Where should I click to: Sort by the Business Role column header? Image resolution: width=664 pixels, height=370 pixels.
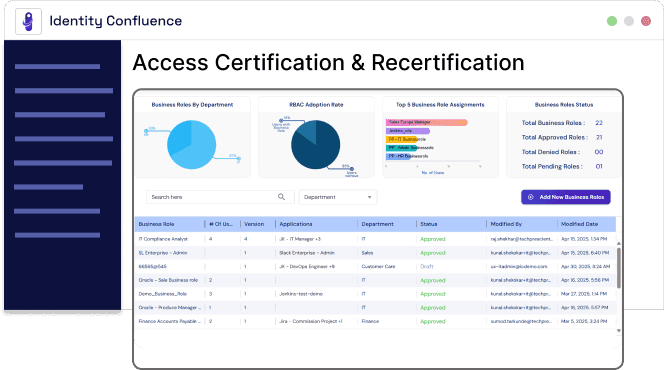tap(156, 224)
